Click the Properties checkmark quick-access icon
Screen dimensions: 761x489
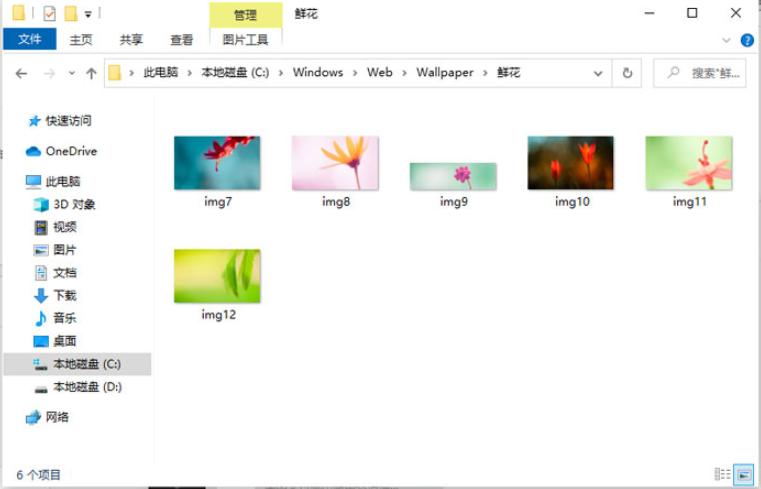(x=49, y=14)
